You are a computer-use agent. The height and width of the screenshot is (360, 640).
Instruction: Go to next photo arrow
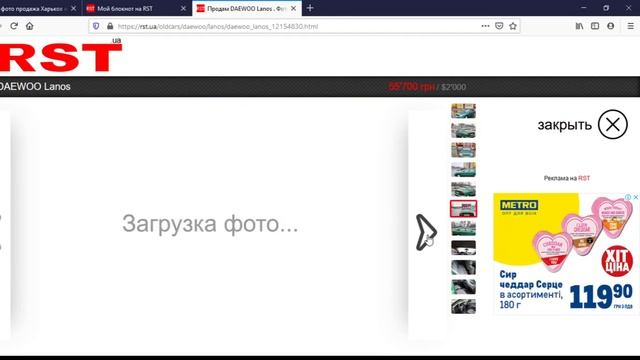pyautogui.click(x=426, y=232)
